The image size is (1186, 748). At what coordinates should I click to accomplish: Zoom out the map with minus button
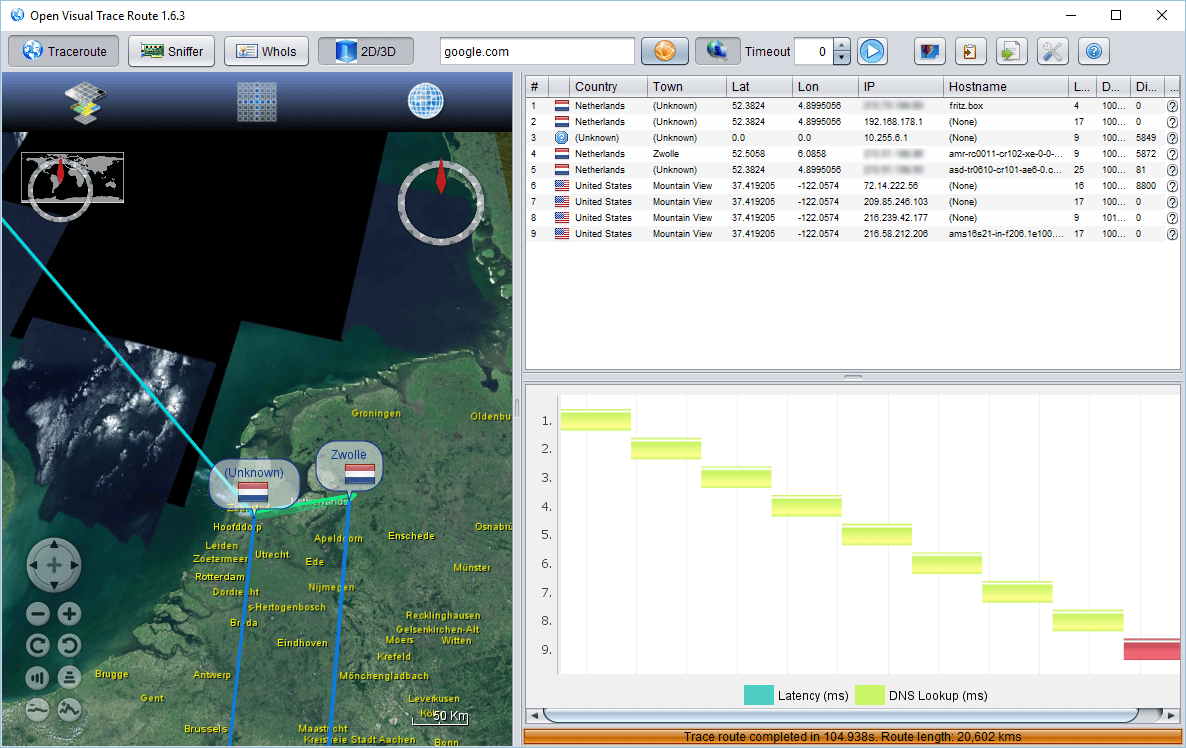38,614
